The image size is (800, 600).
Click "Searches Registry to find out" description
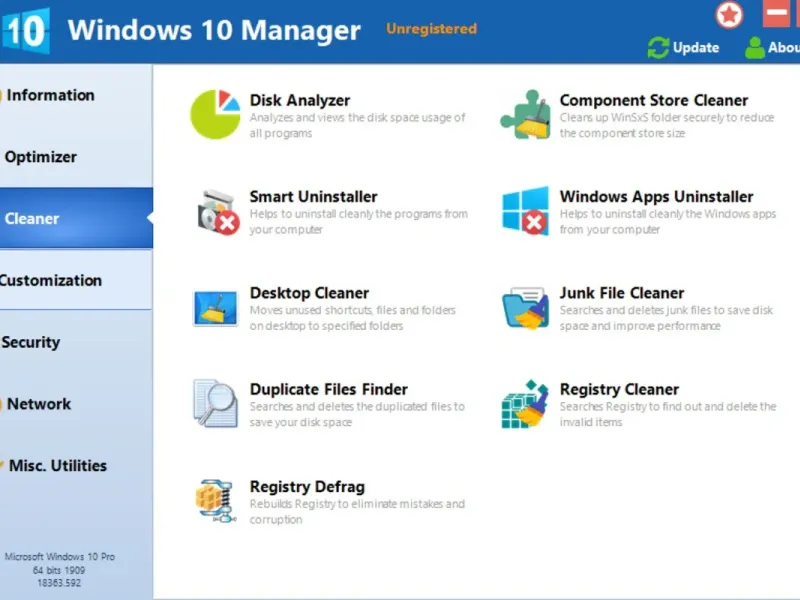(667, 414)
